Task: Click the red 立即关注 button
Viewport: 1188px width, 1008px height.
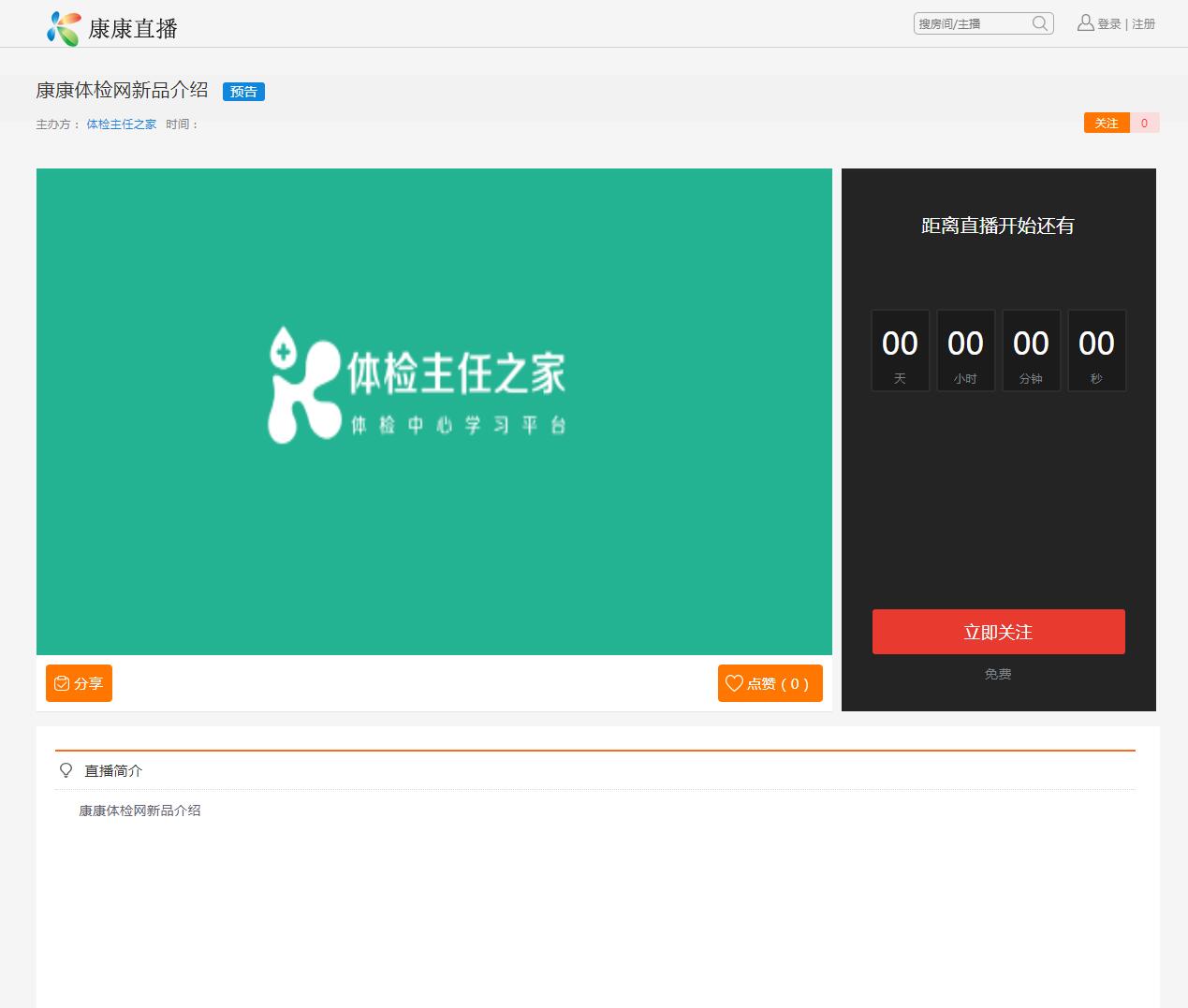Action: [999, 632]
